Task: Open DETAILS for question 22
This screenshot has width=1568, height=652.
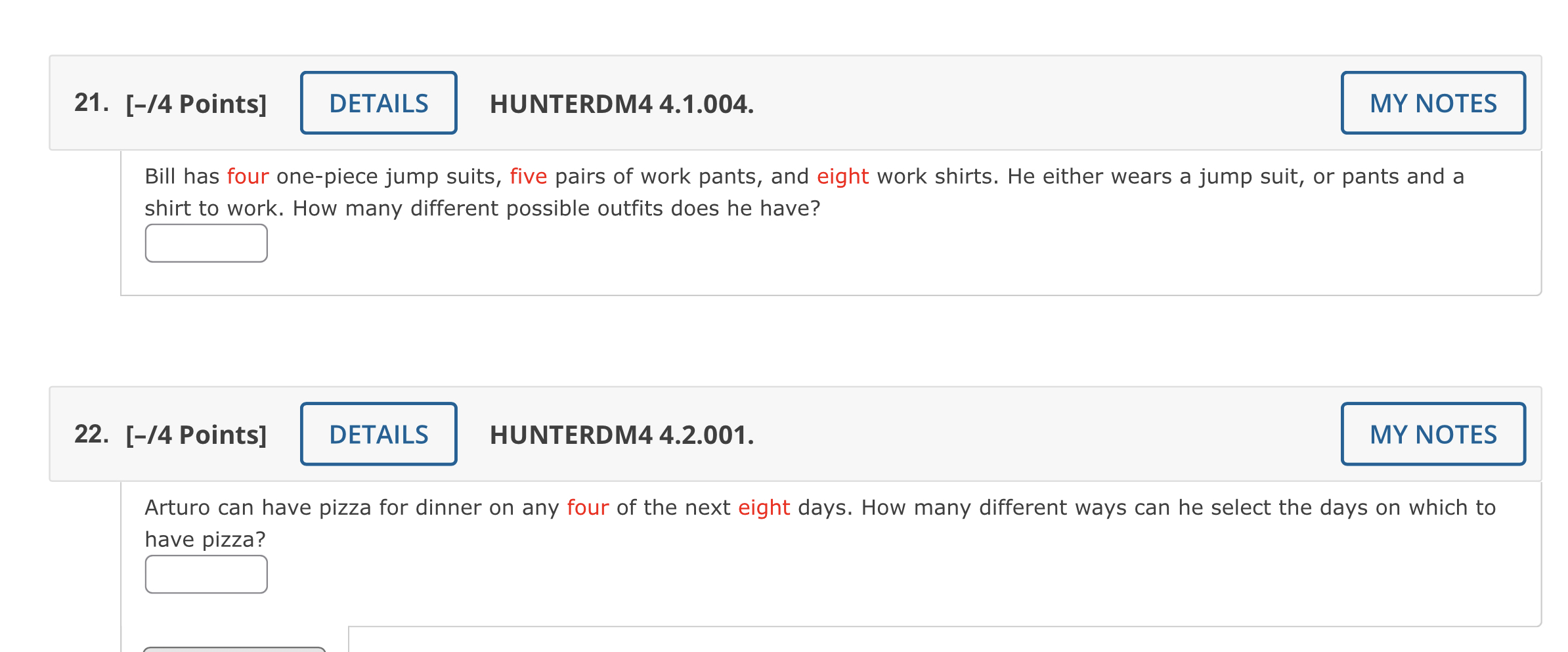Action: tap(378, 434)
